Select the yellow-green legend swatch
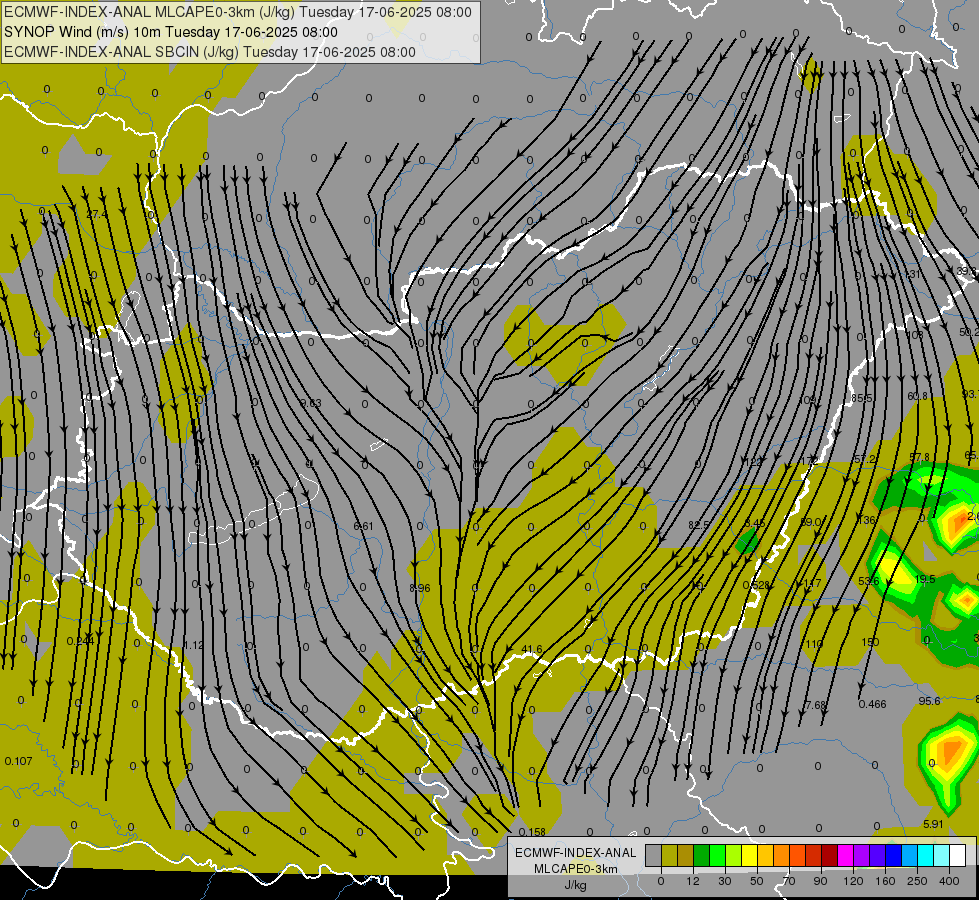 click(734, 855)
